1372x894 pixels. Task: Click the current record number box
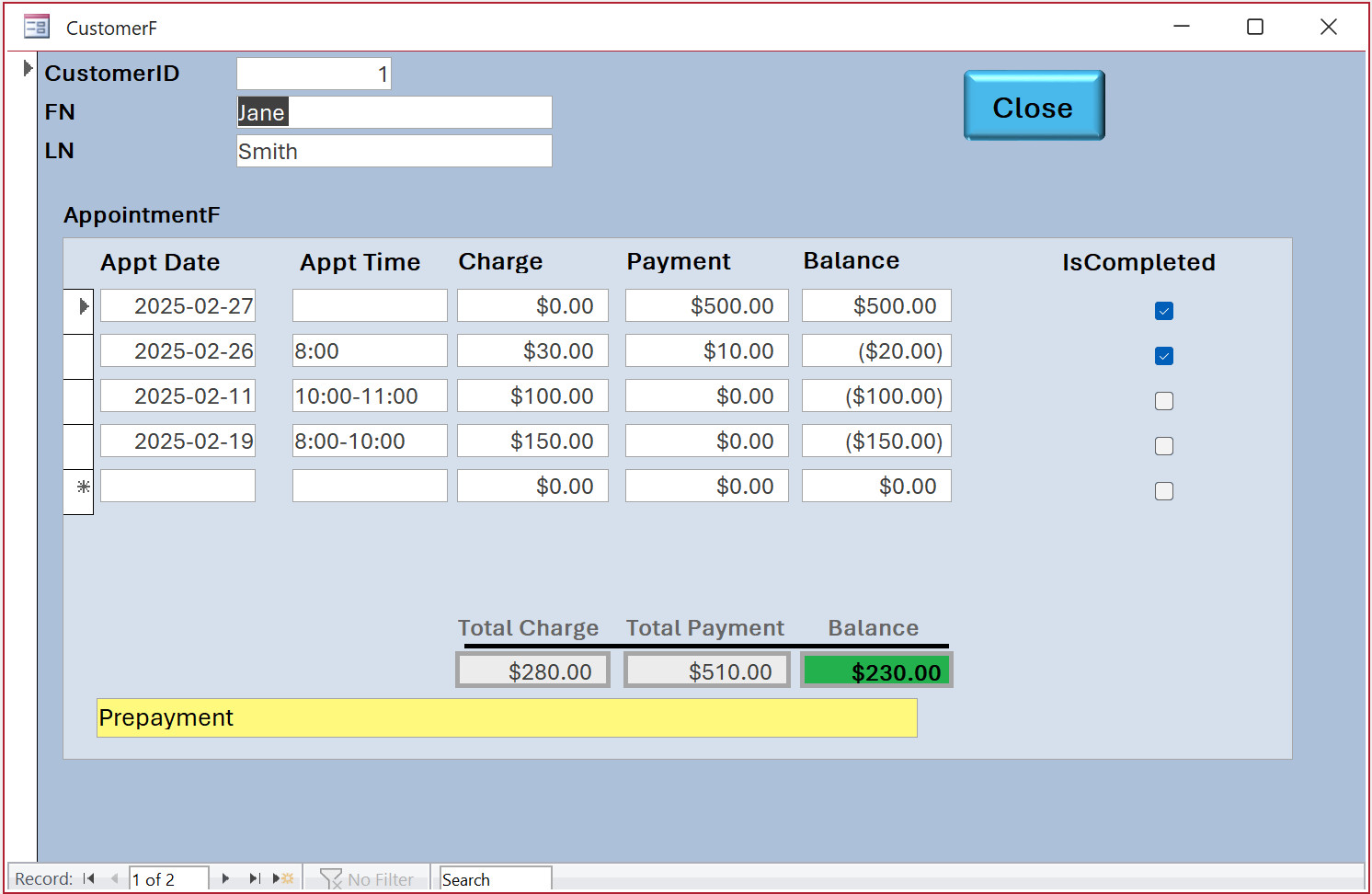167,879
